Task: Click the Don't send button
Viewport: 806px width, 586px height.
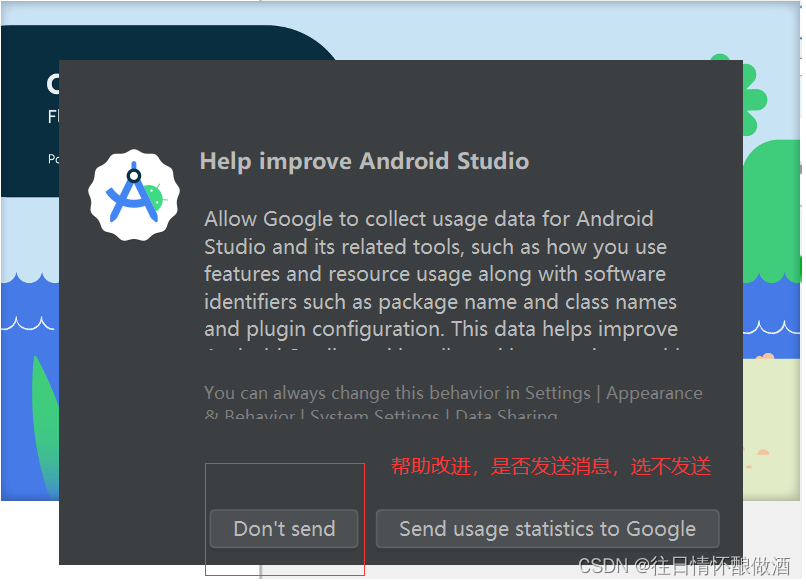Action: pos(284,528)
